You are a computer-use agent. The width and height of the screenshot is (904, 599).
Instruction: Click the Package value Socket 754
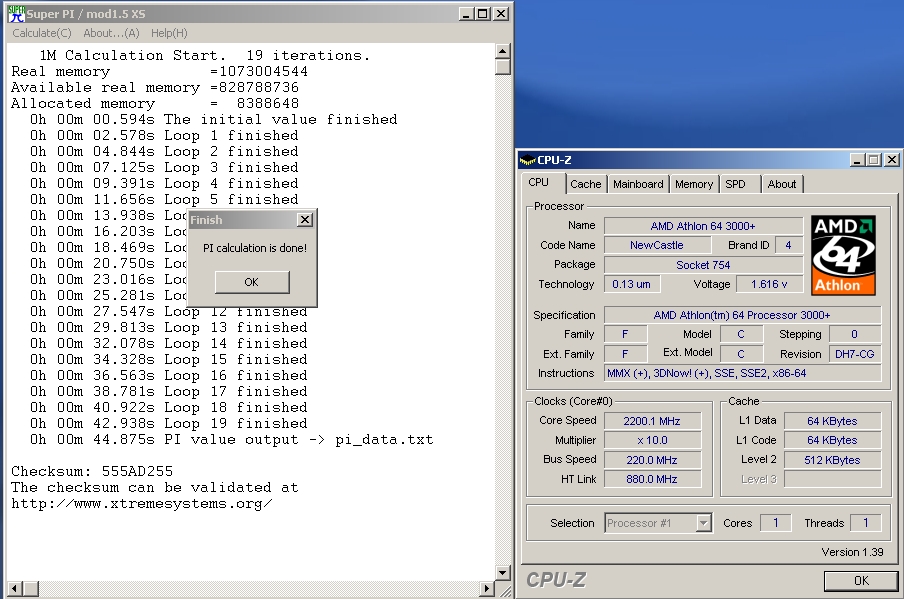pos(703,265)
